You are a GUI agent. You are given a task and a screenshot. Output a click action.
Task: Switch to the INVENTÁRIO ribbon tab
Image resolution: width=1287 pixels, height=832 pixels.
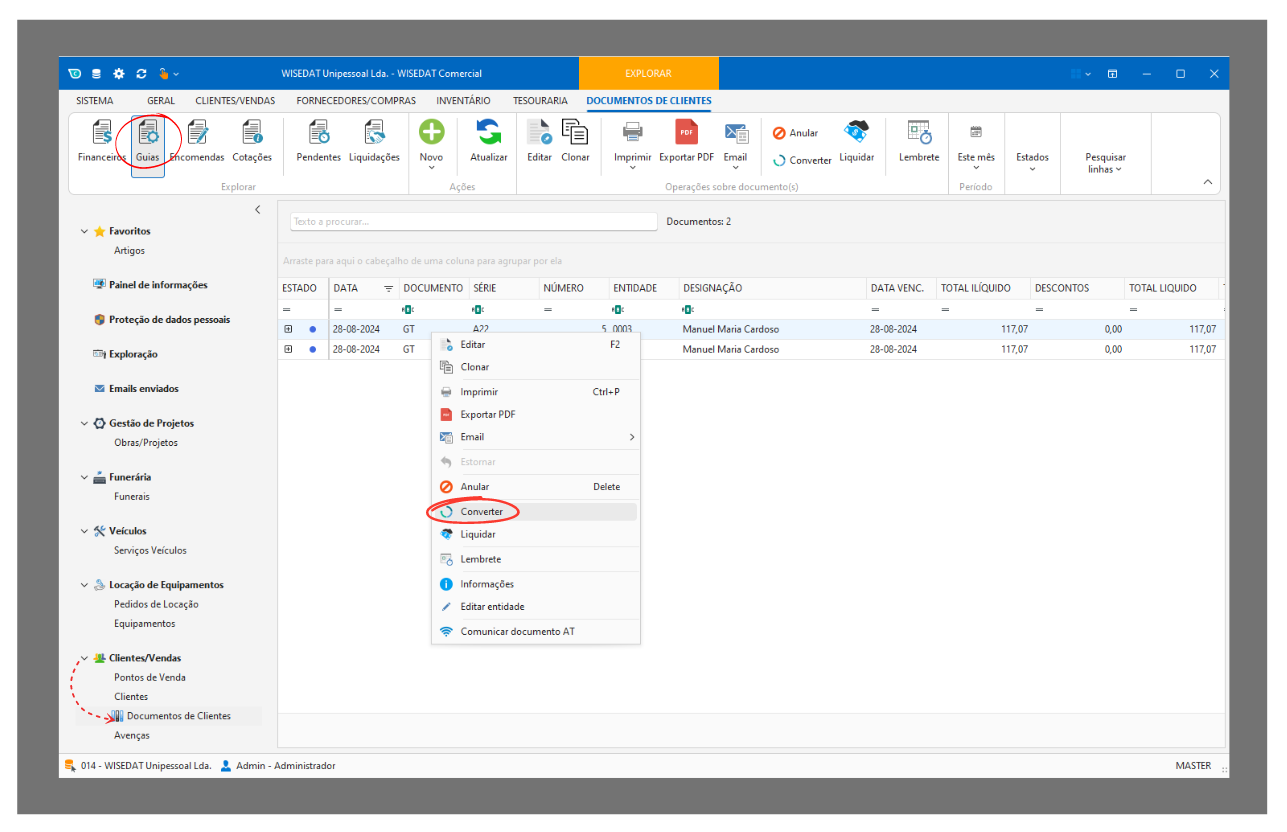click(463, 100)
